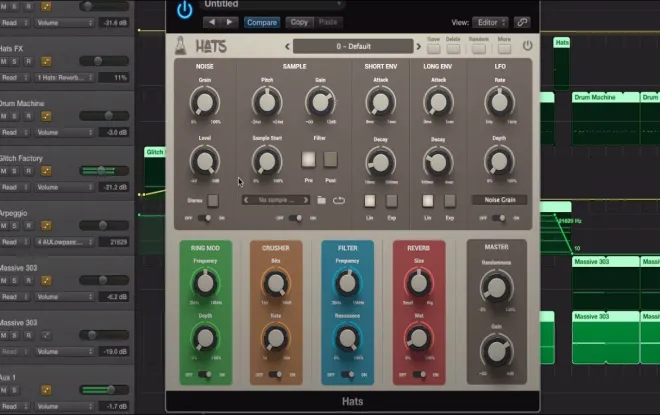Select previous preset before 0 - Default
660x415 pixels.
coord(287,46)
